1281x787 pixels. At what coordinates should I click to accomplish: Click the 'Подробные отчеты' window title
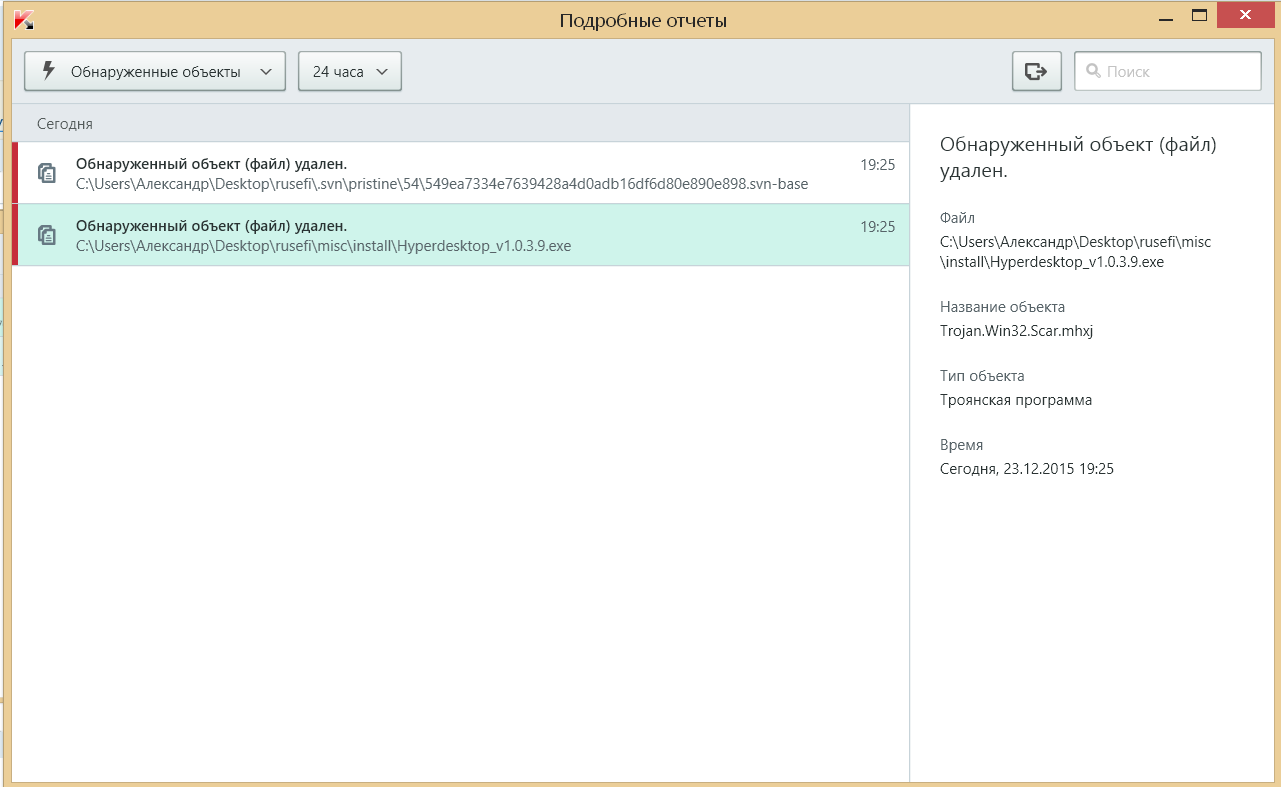(643, 20)
